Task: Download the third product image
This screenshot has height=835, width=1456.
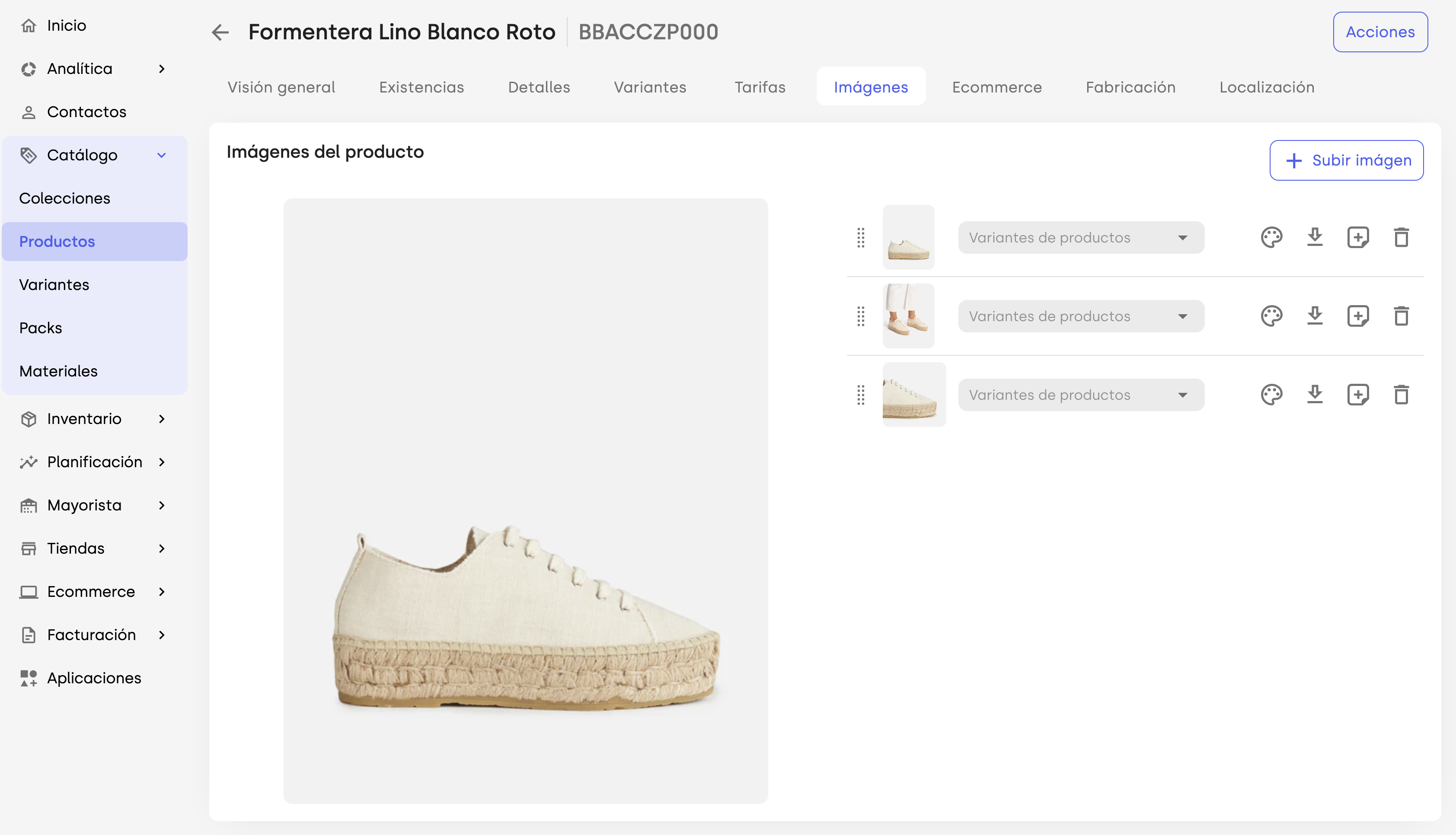Action: point(1314,395)
